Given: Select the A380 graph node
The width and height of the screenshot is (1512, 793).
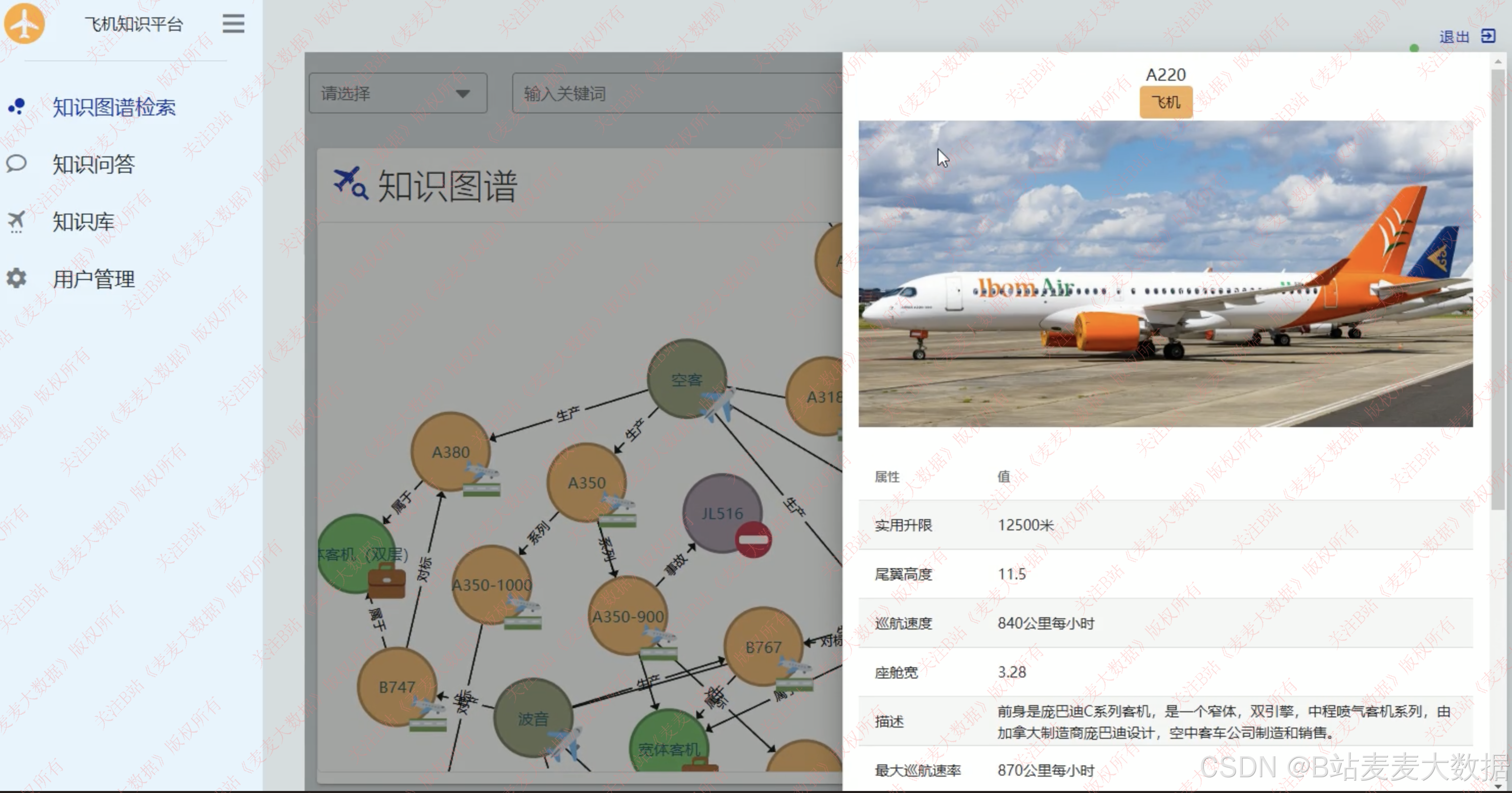Looking at the screenshot, I should point(450,451).
